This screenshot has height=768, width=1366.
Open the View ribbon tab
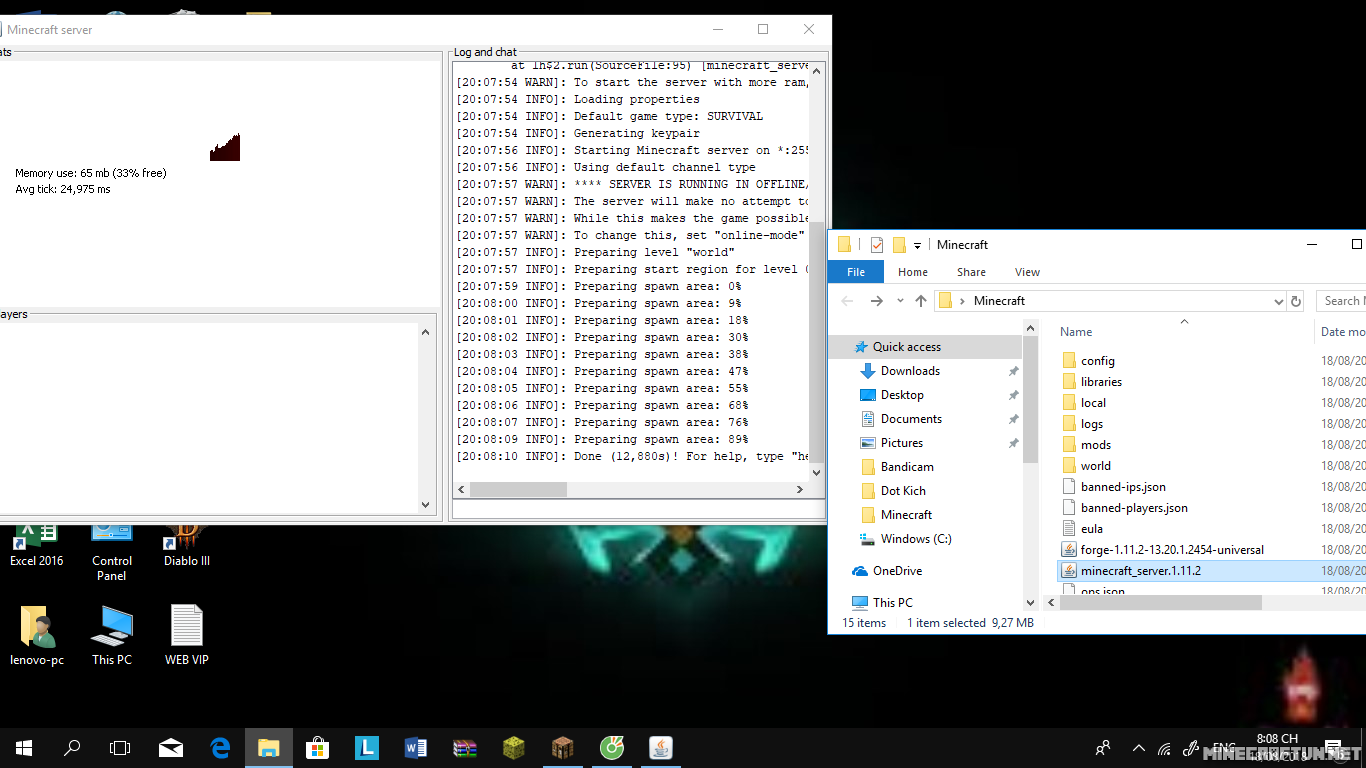(x=1027, y=272)
